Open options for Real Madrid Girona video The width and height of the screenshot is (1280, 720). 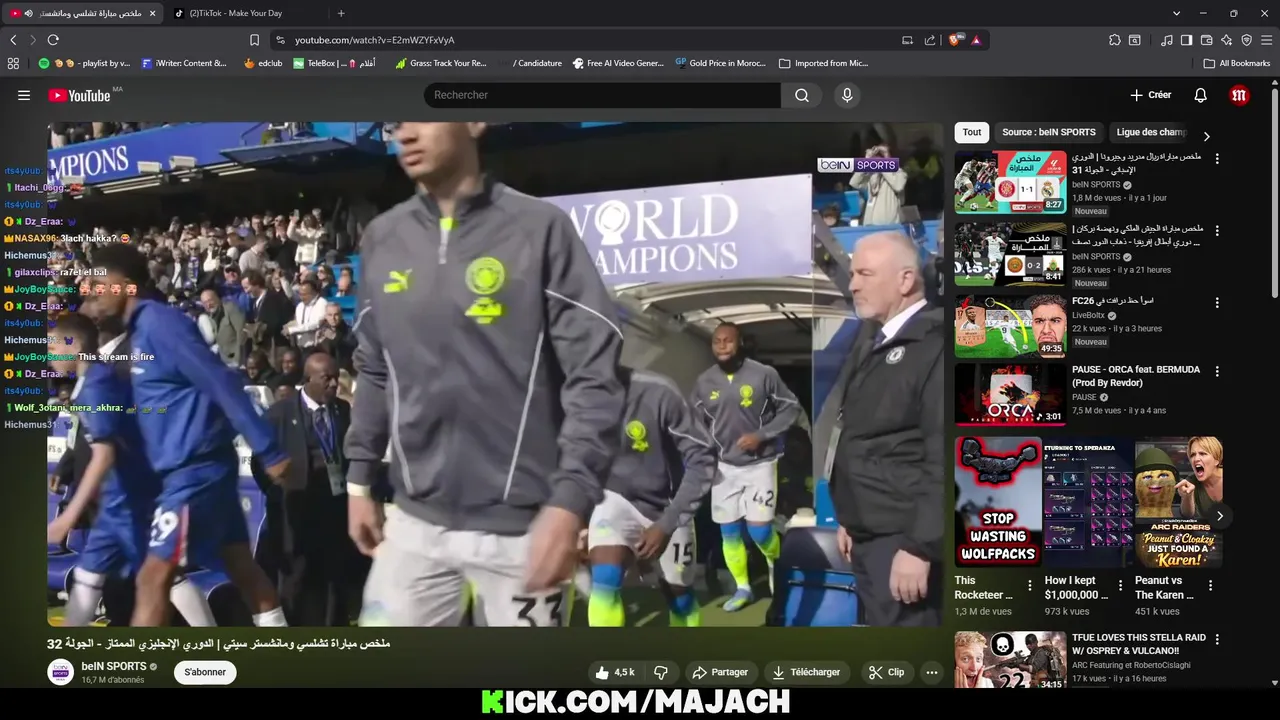point(1217,158)
